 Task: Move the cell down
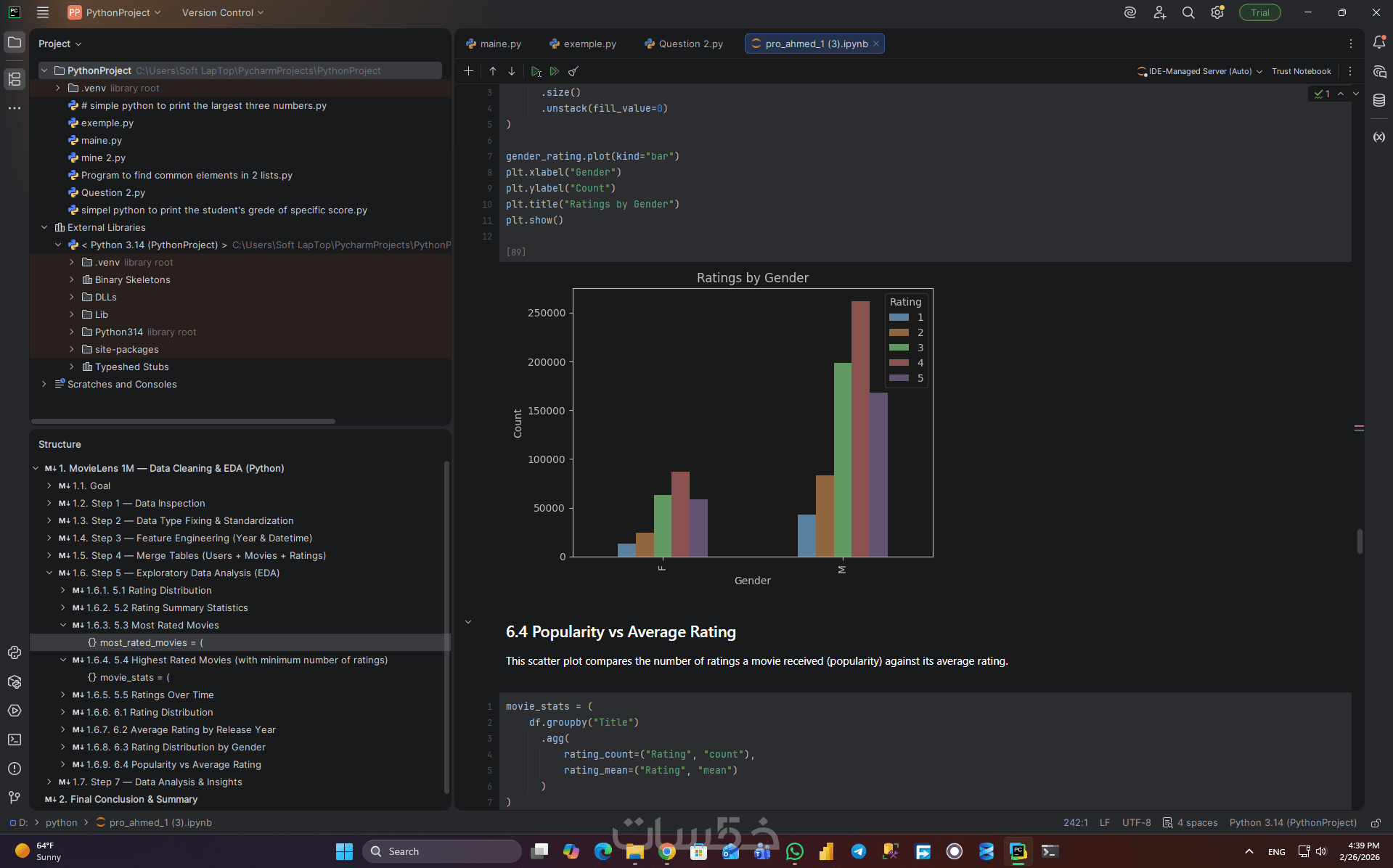coord(512,71)
